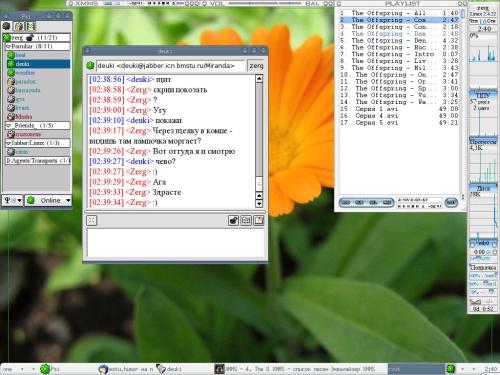This screenshot has height=375, width=500.
Task: Click the left toolbar icon below chat log
Action: 91,220
